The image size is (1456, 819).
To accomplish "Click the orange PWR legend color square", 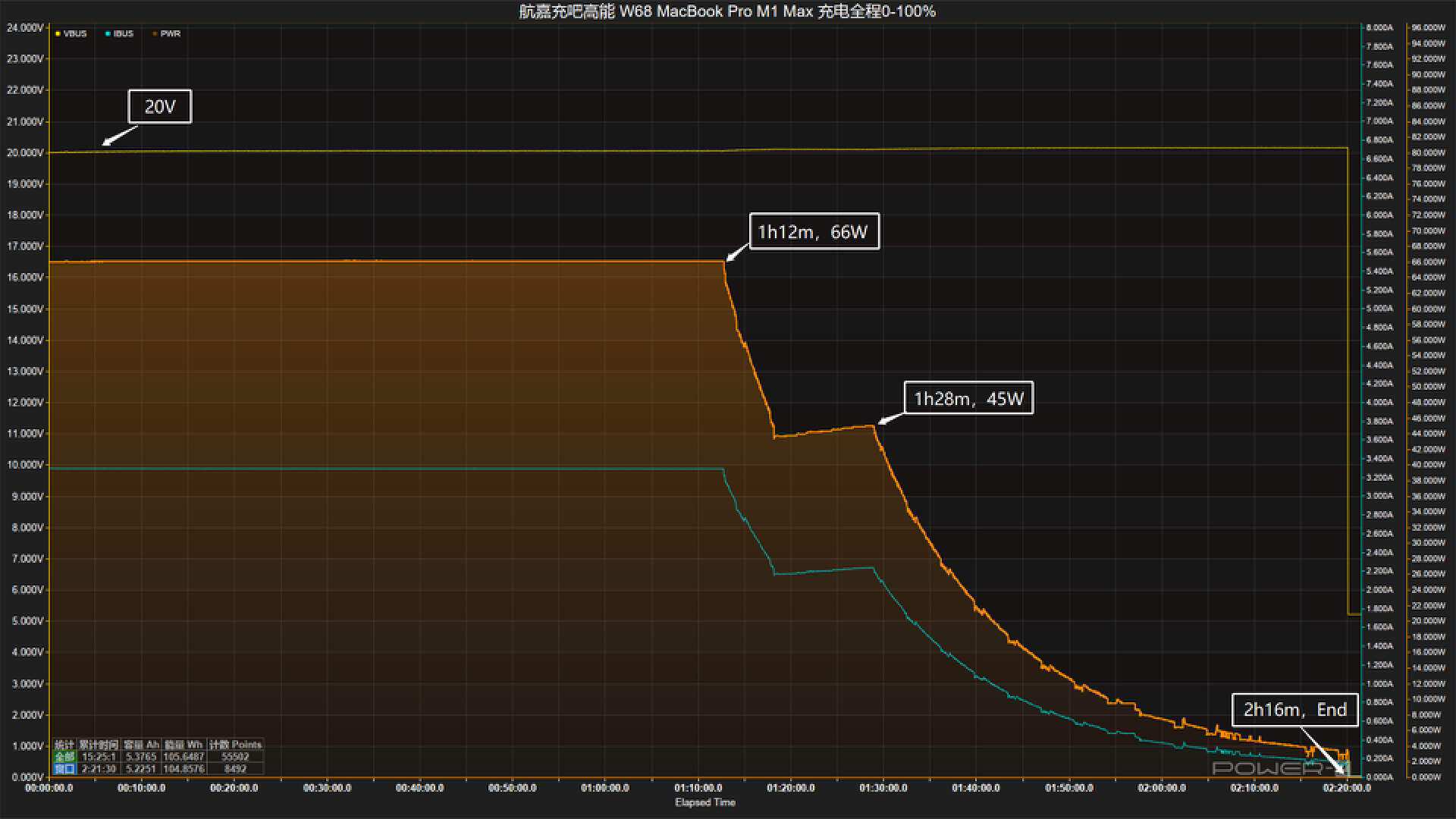I will pos(155,33).
